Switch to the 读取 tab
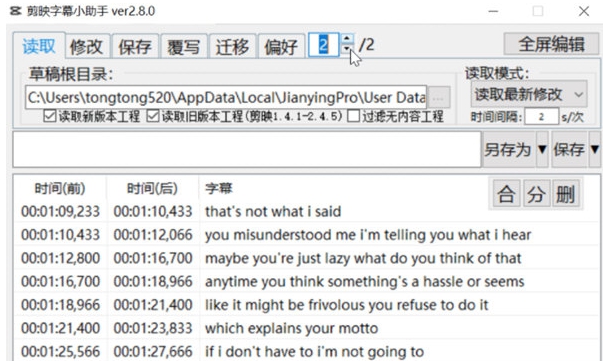The height and width of the screenshot is (361, 603). [x=38, y=46]
